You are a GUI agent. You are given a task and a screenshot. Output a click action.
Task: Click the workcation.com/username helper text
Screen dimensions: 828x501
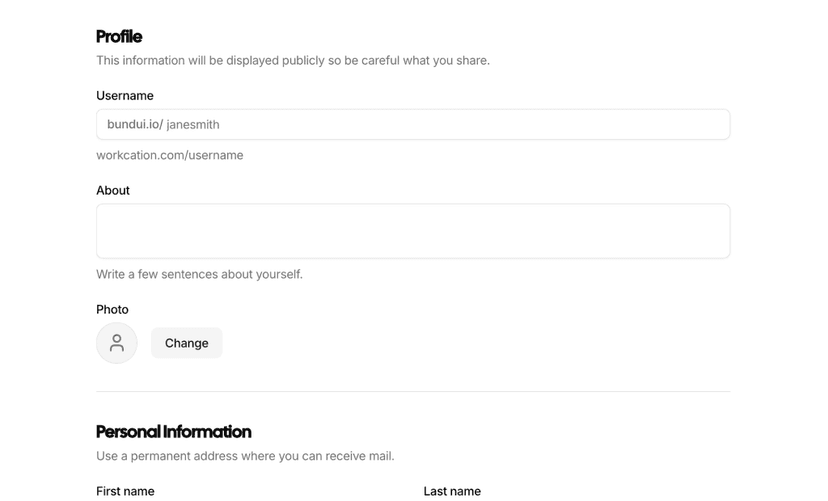170,155
